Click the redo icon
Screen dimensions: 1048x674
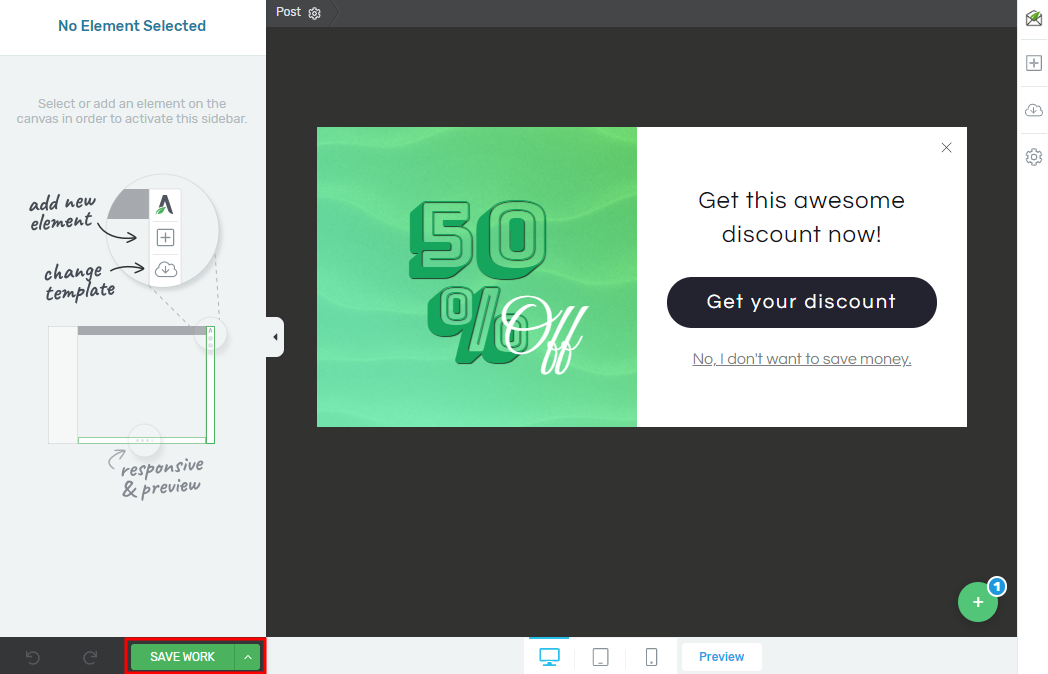pyautogui.click(x=89, y=657)
